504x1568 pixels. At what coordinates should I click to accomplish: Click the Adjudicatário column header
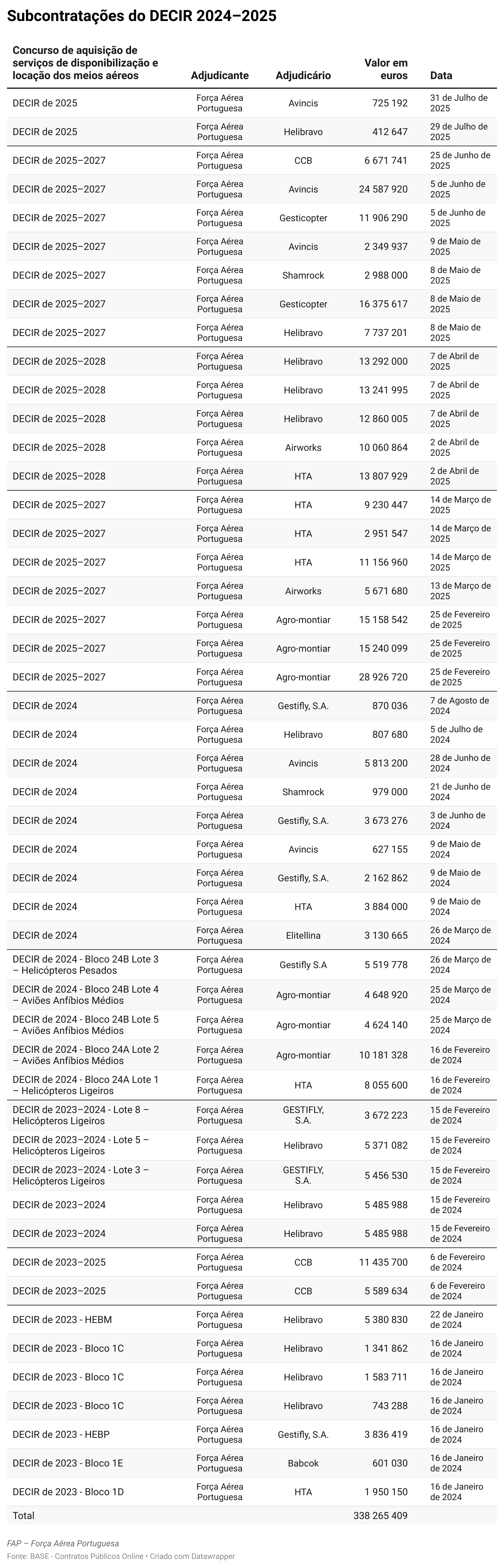click(302, 76)
